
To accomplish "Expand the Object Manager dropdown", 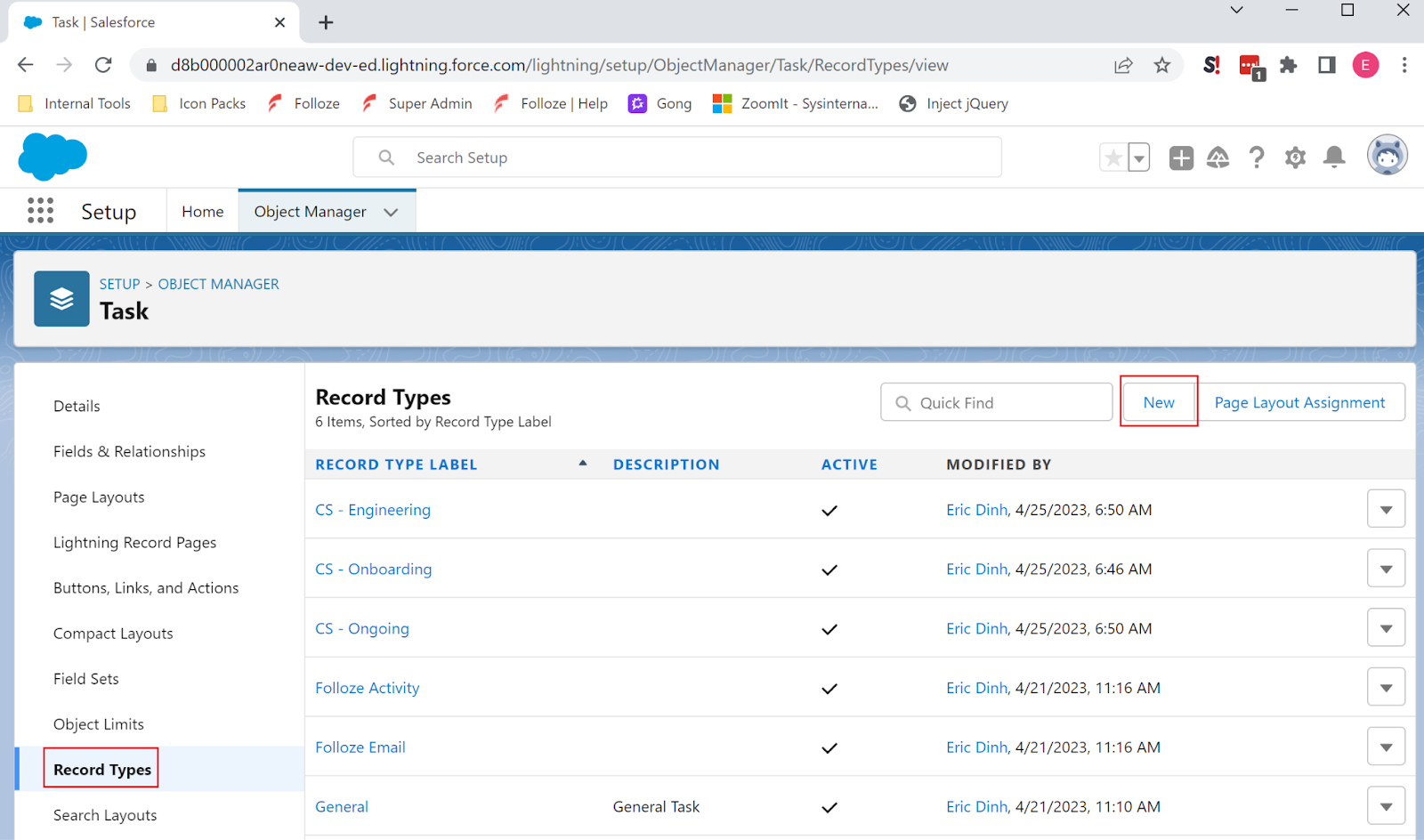I will point(391,212).
